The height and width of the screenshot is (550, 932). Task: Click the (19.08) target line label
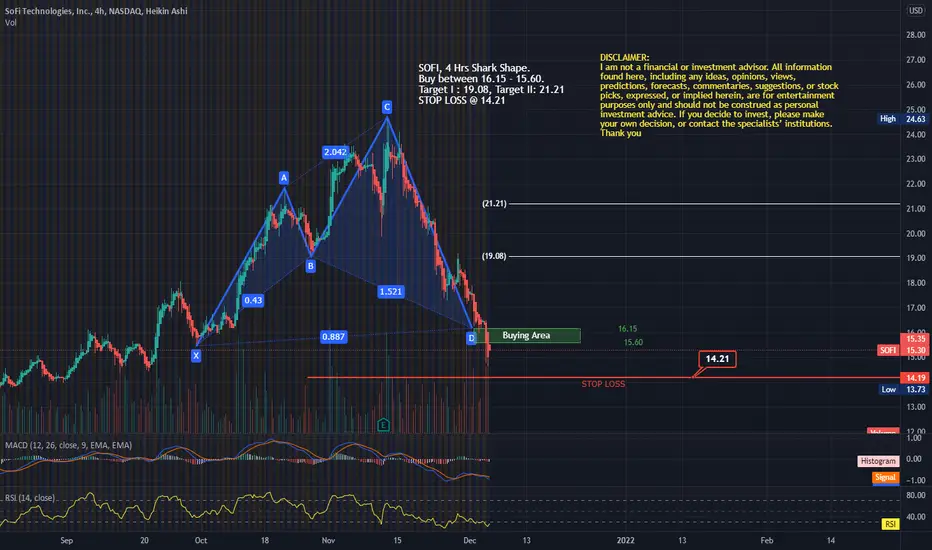[x=495, y=256]
